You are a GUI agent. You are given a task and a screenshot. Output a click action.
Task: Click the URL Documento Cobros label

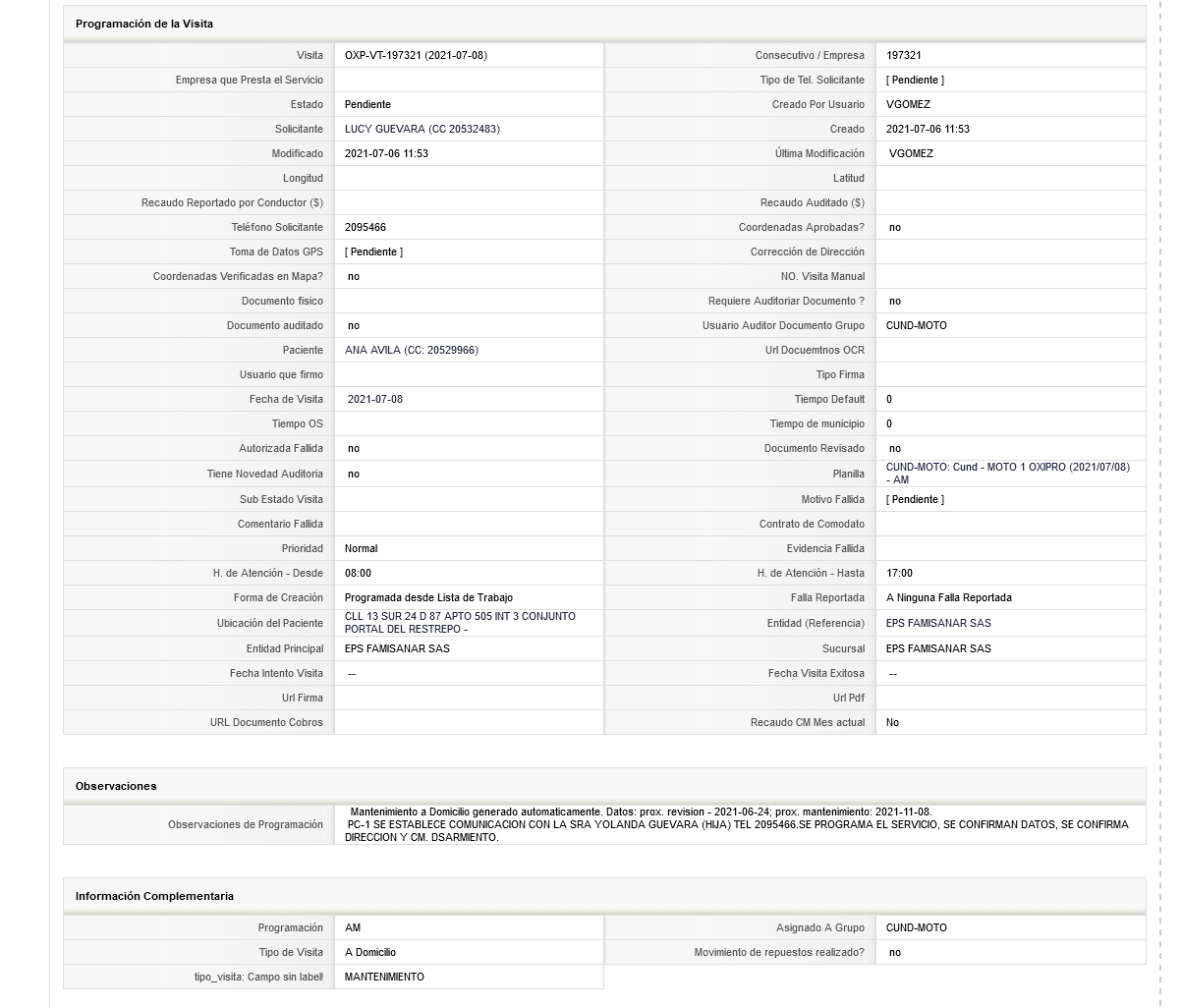coord(266,723)
